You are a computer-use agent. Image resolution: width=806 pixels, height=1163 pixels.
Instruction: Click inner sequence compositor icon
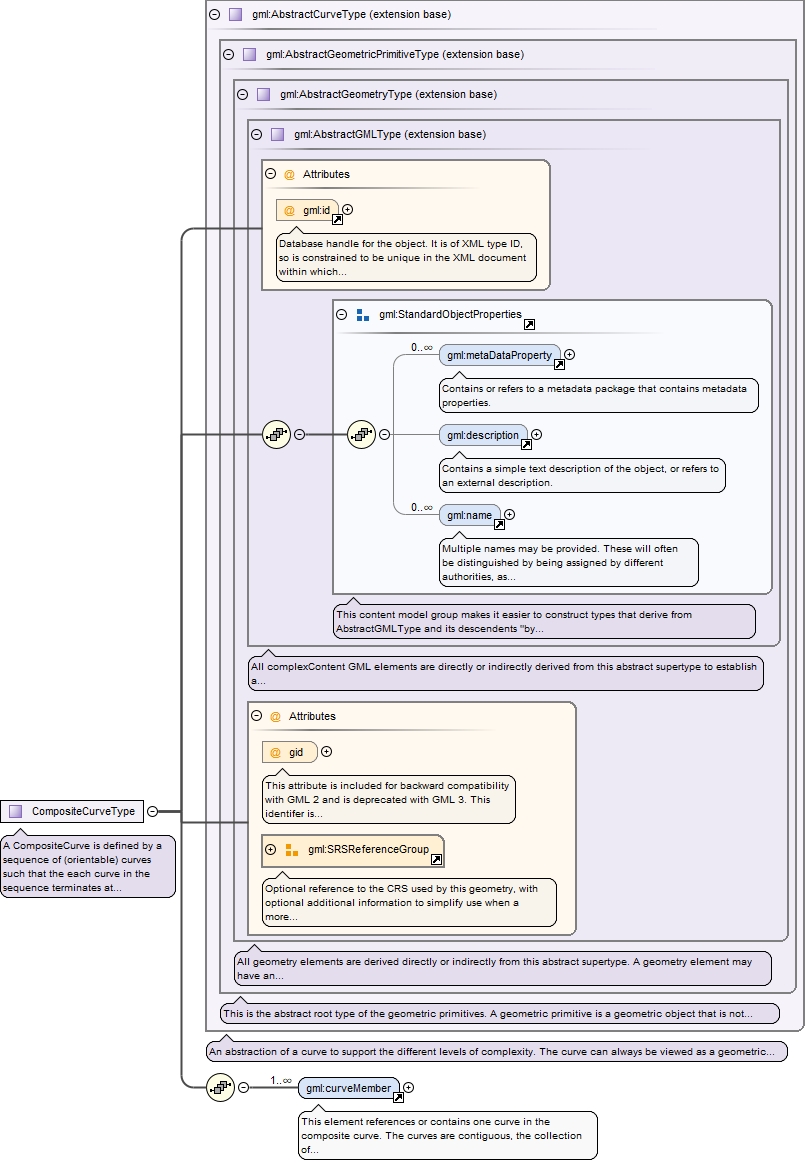[x=362, y=435]
